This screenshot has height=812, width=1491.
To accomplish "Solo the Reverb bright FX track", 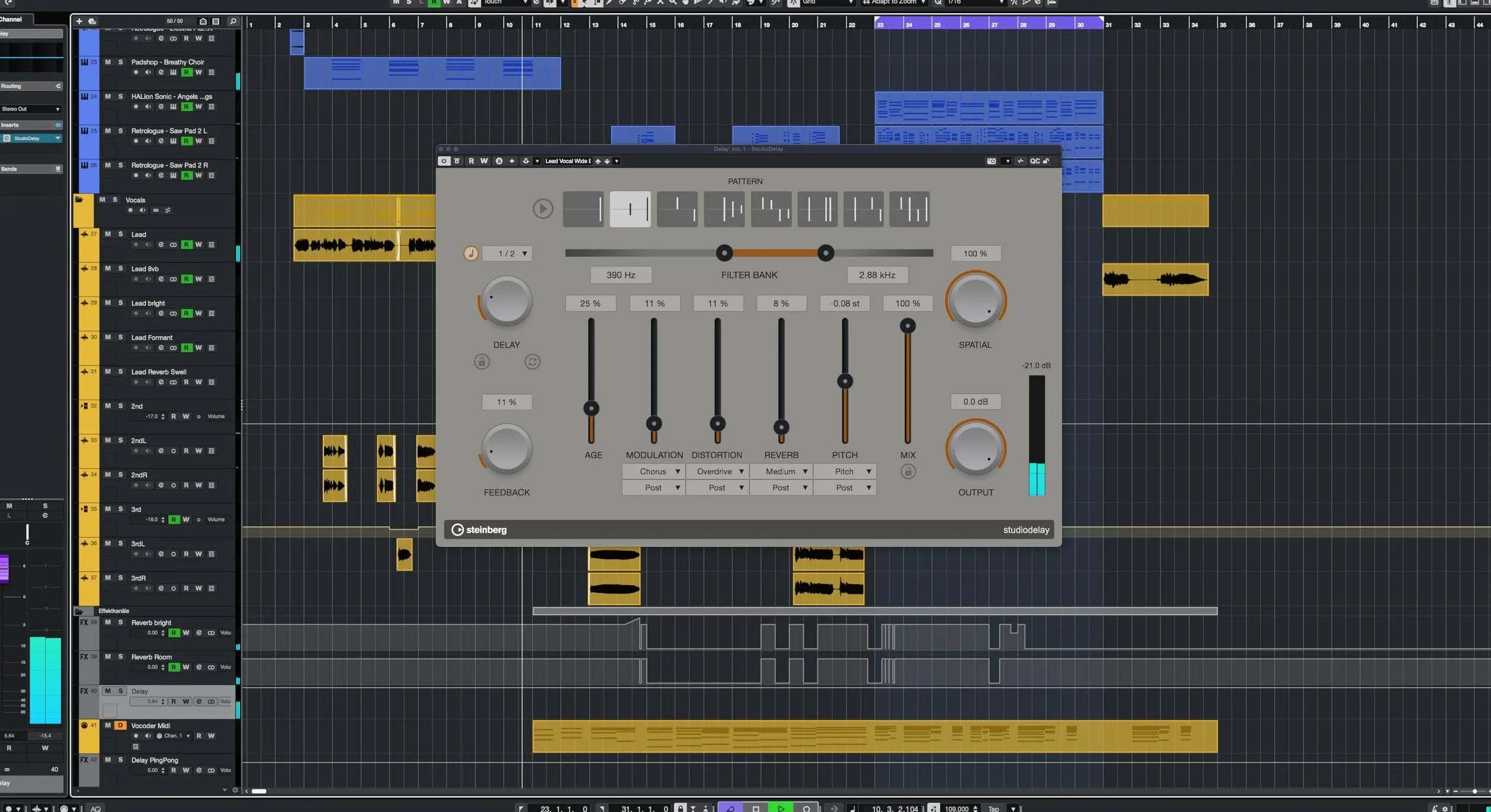I will pos(120,623).
